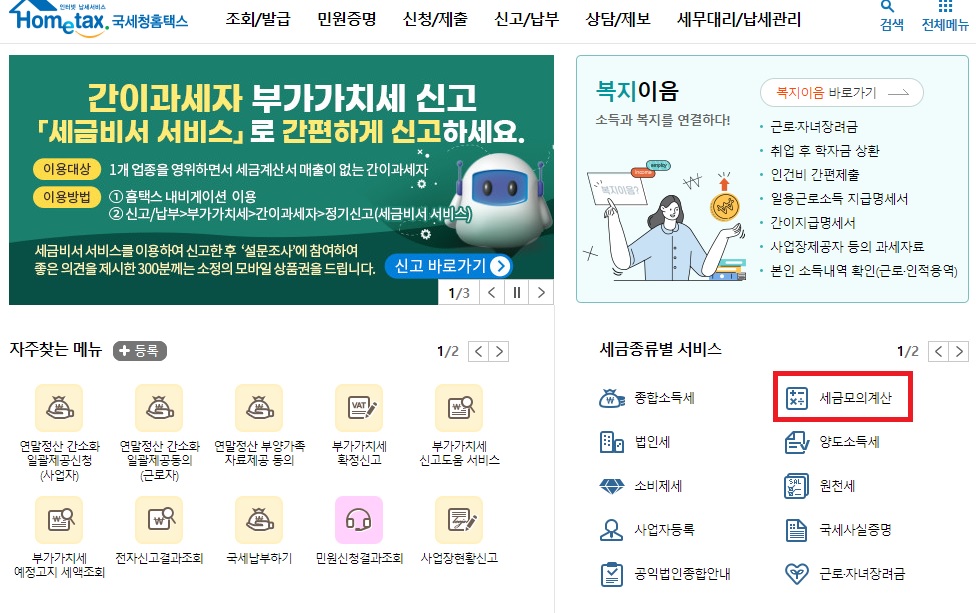Click the 복지이음 바로가기 button
The image size is (976, 613).
[x=842, y=93]
